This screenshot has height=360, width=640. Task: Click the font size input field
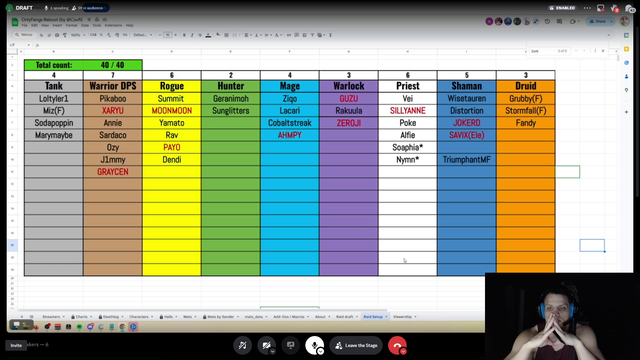point(167,35)
